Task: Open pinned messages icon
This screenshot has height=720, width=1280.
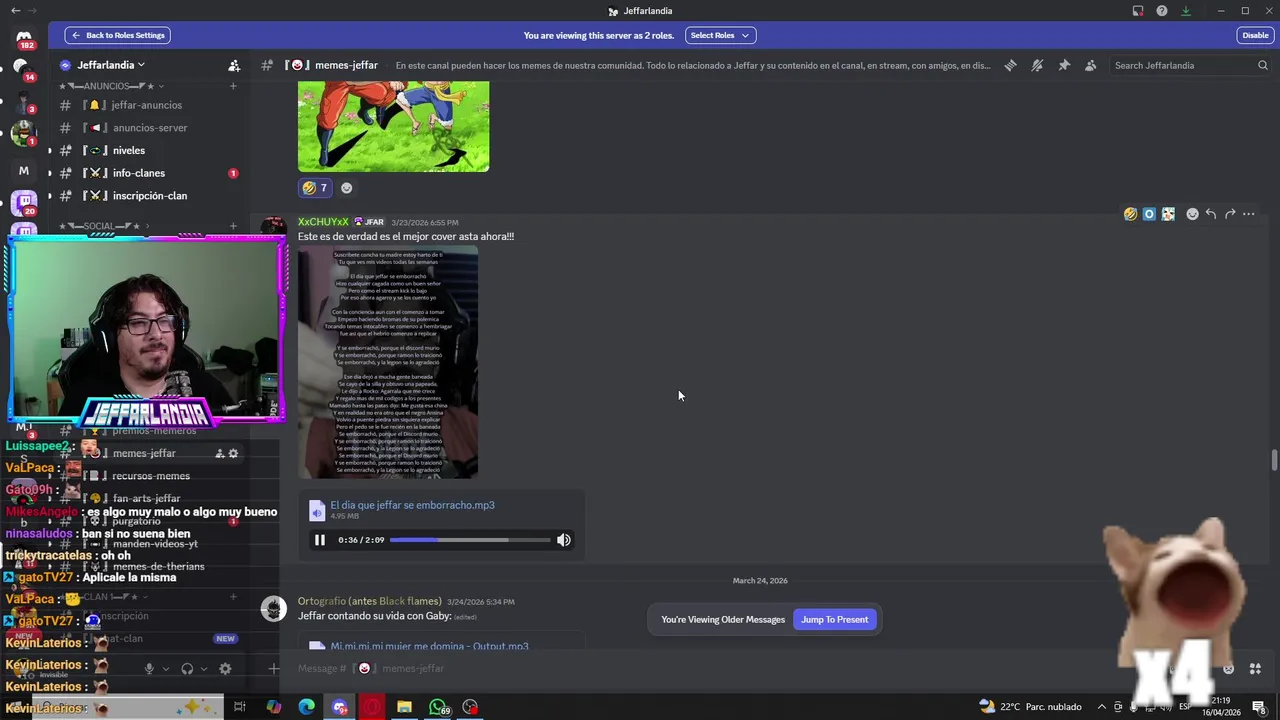Action: point(1064,65)
